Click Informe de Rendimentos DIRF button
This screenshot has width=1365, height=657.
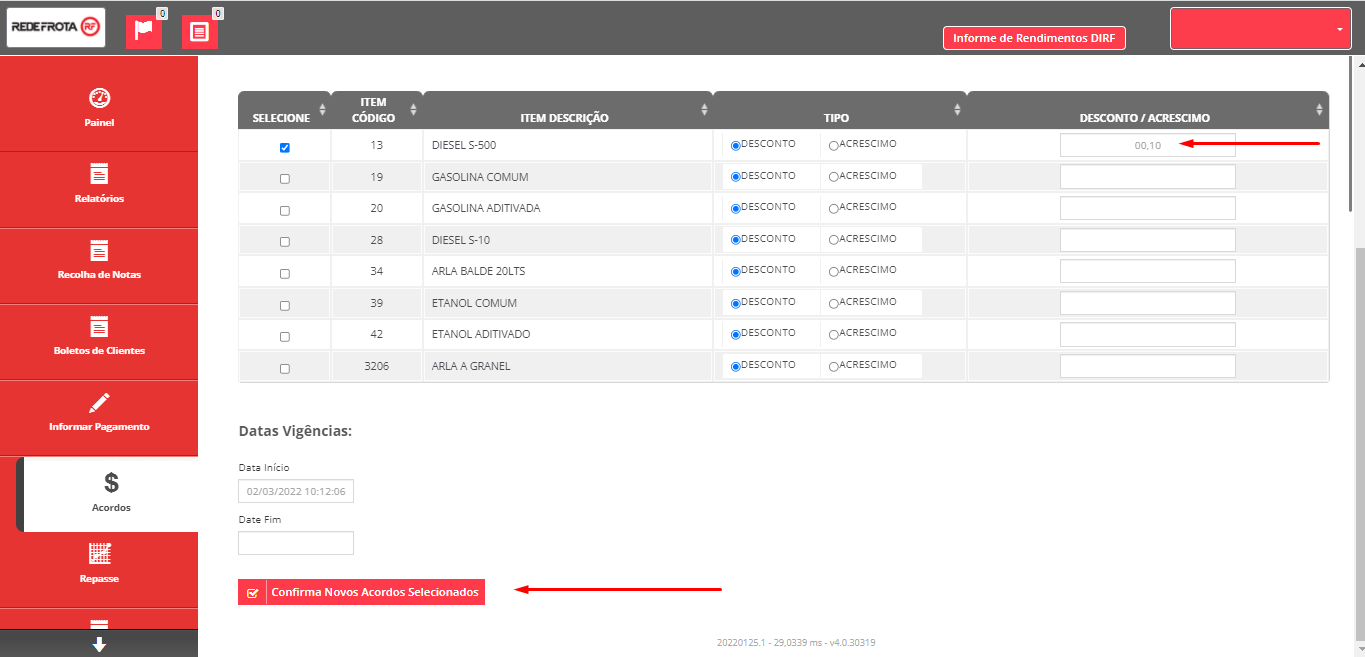(1035, 38)
